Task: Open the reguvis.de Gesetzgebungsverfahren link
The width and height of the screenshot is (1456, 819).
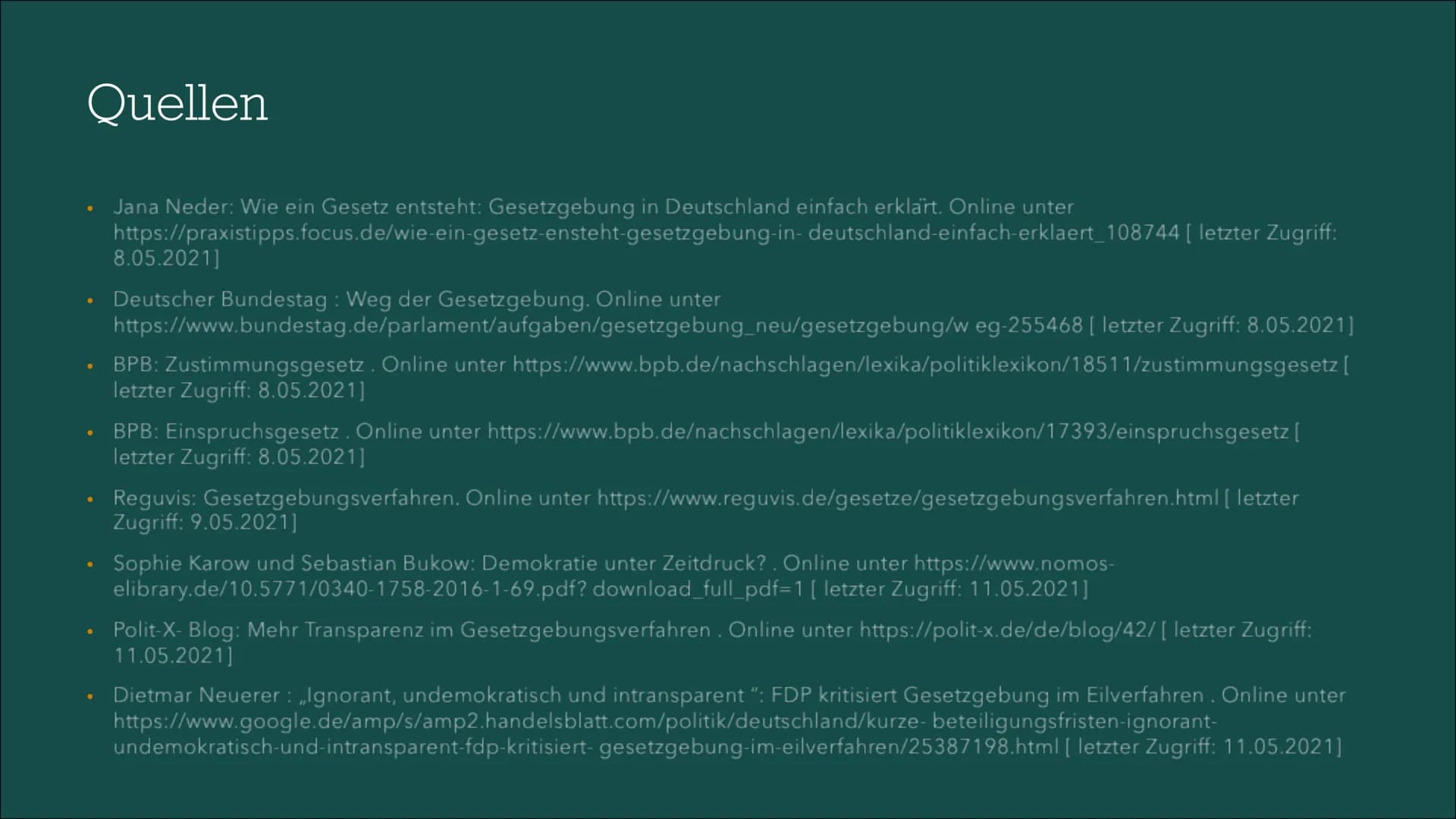Action: tap(907, 498)
